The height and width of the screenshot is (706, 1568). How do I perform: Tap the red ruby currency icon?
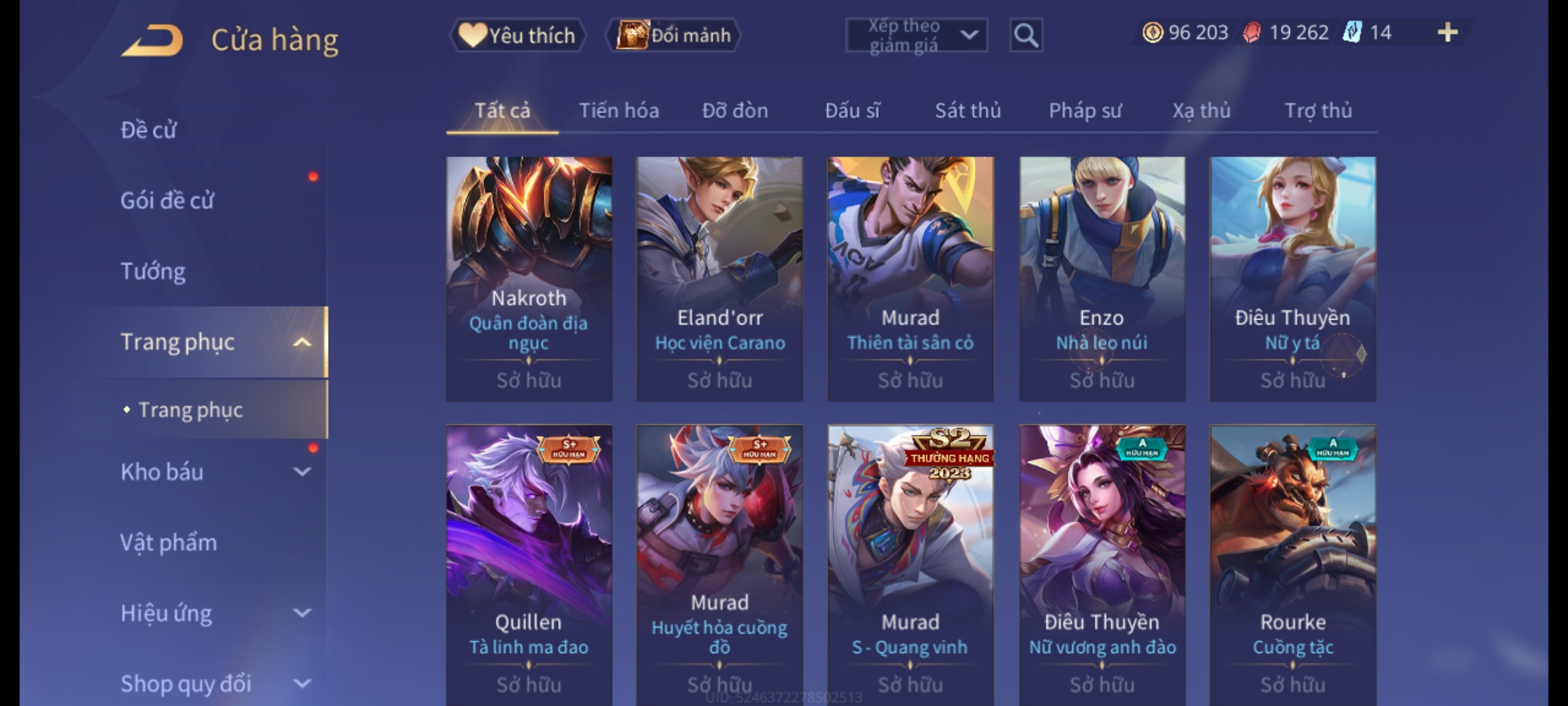tap(1252, 32)
